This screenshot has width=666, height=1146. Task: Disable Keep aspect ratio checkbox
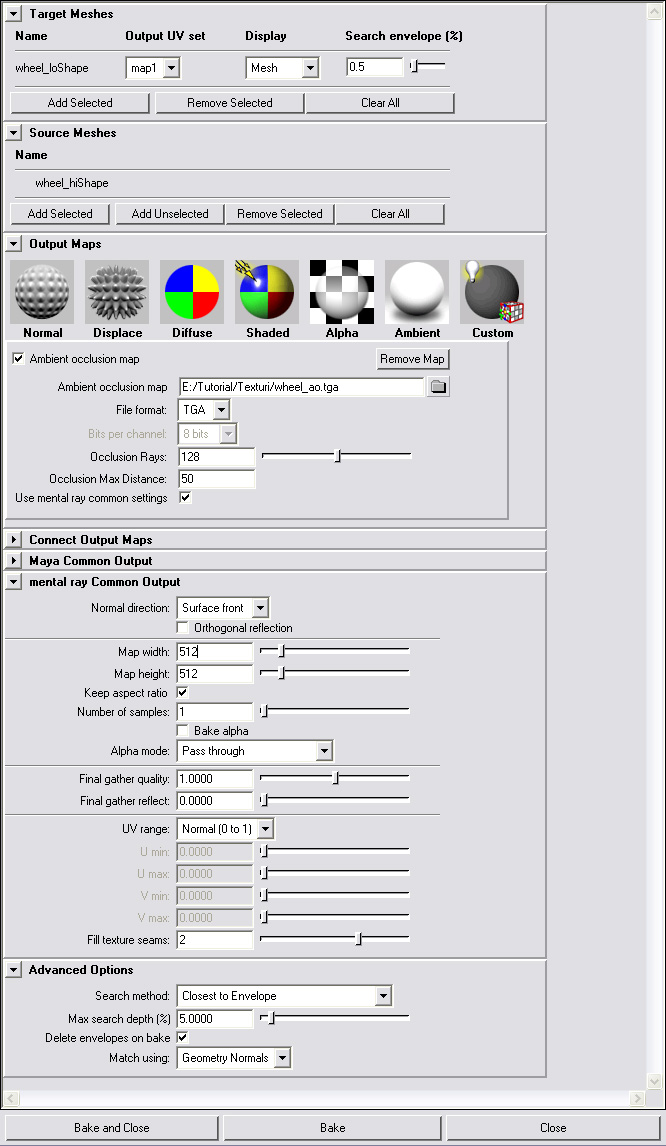pyautogui.click(x=183, y=692)
